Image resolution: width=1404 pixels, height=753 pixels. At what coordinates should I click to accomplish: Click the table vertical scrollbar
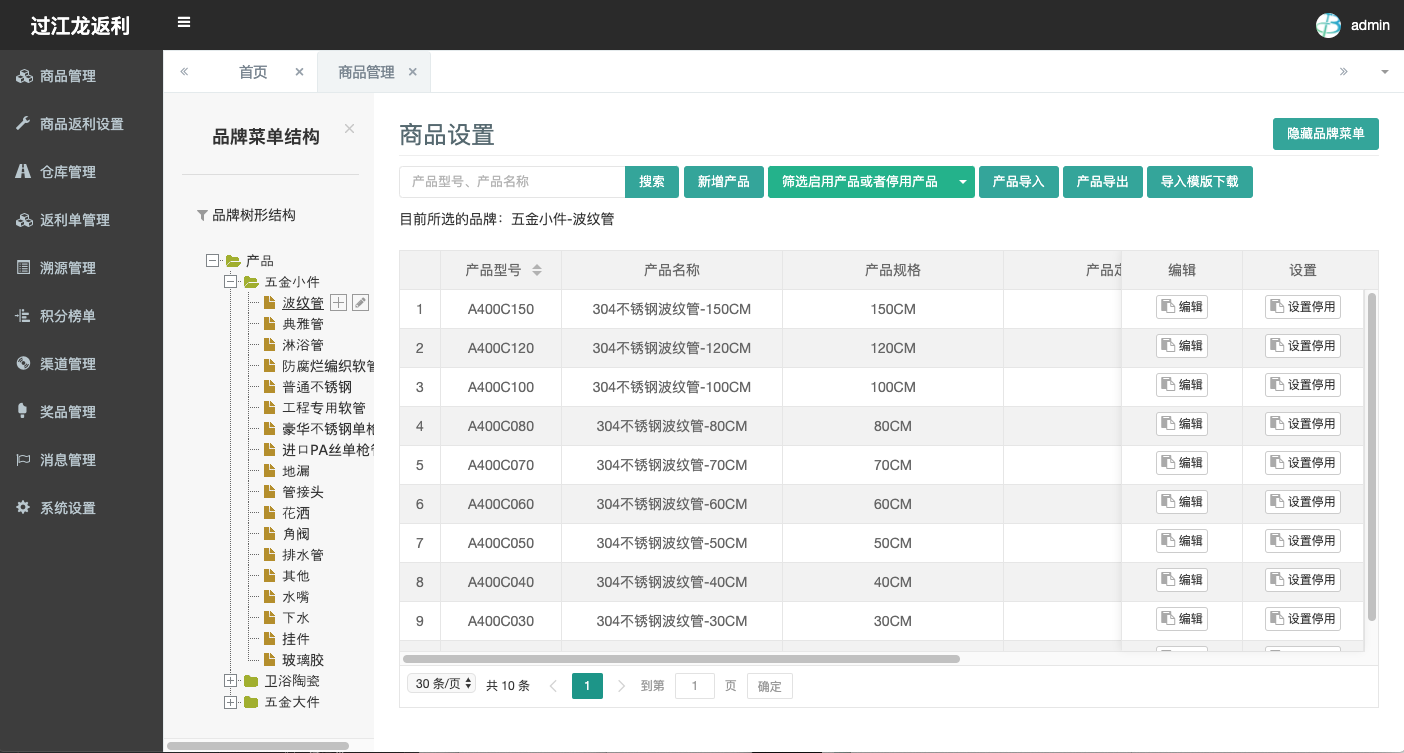1372,456
